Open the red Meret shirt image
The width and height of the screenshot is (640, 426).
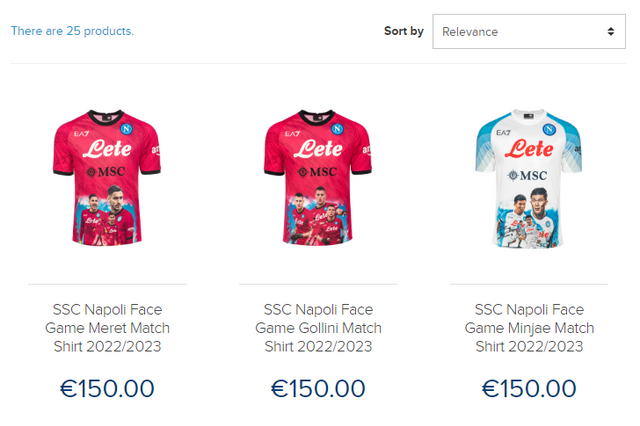[x=107, y=178]
